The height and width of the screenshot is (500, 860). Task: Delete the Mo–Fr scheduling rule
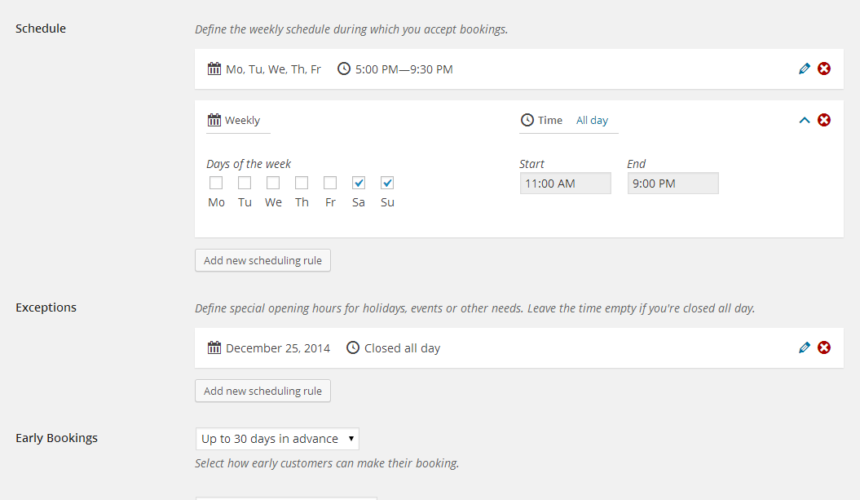pyautogui.click(x=824, y=69)
